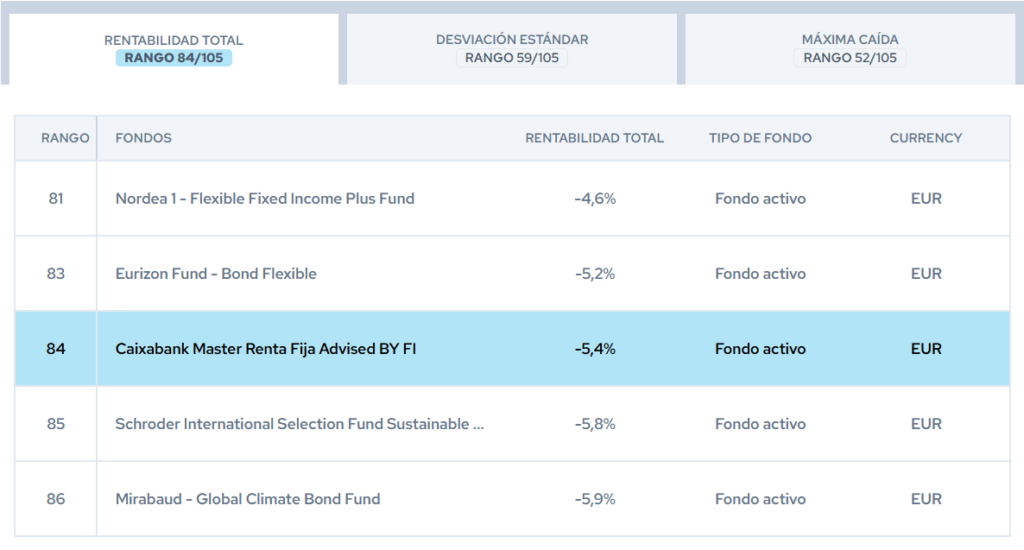This screenshot has height=550, width=1024.
Task: Click EUR in the Mirabaud row
Action: [926, 499]
